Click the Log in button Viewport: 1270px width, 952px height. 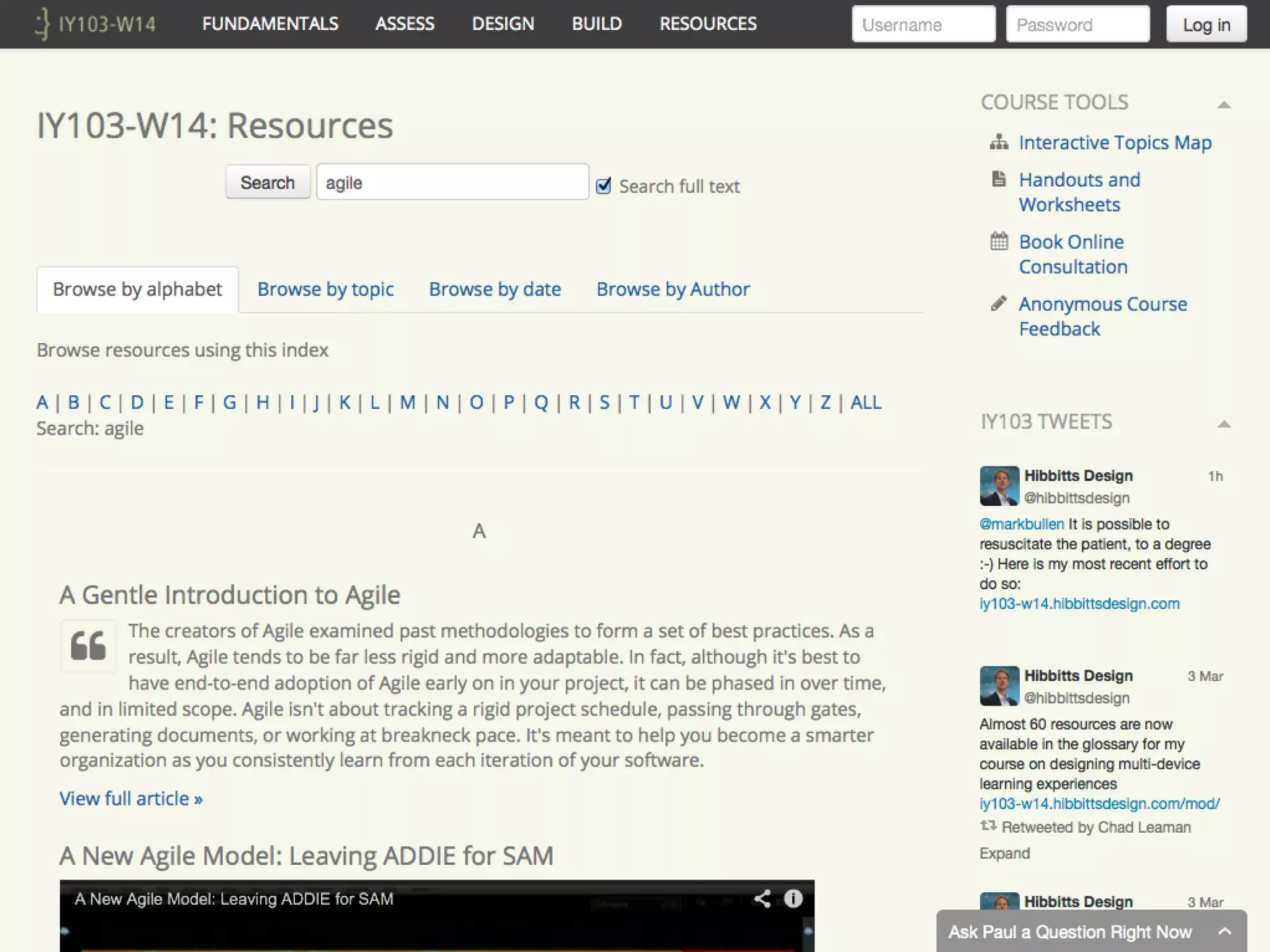coord(1206,25)
